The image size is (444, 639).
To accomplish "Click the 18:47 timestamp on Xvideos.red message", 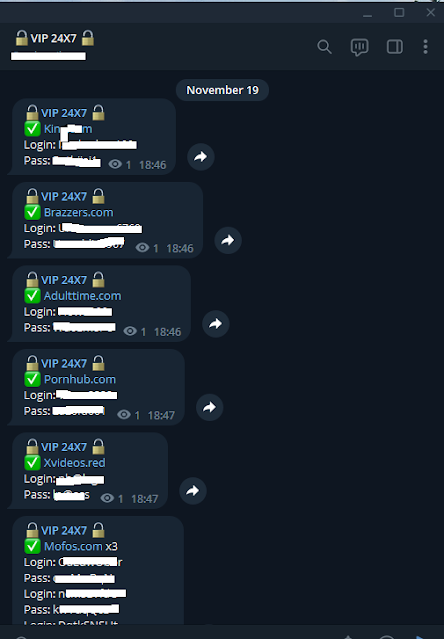I will pyautogui.click(x=144, y=499).
